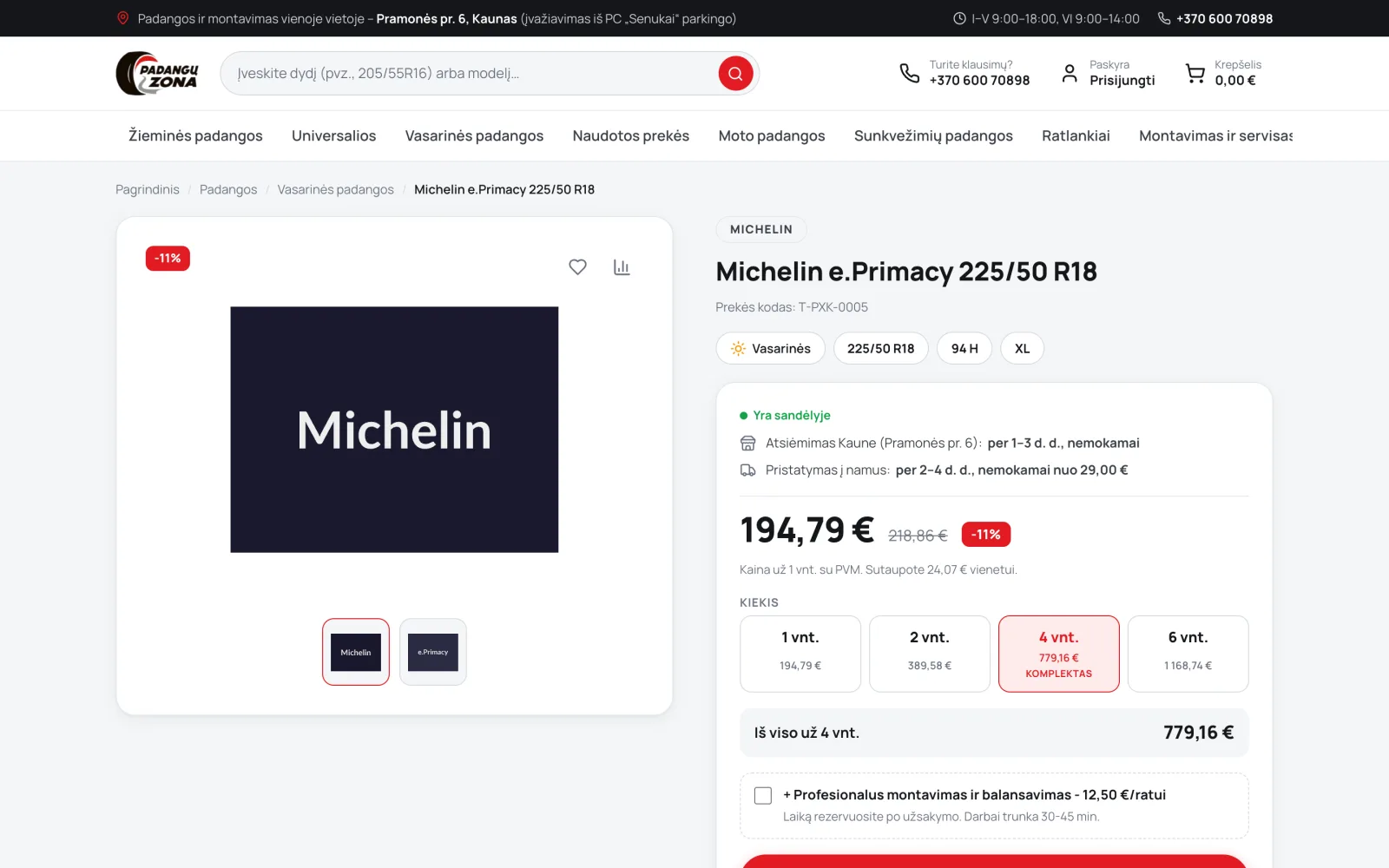Call +370 600 70898 in top bar
This screenshot has width=1389, height=868.
click(1224, 18)
